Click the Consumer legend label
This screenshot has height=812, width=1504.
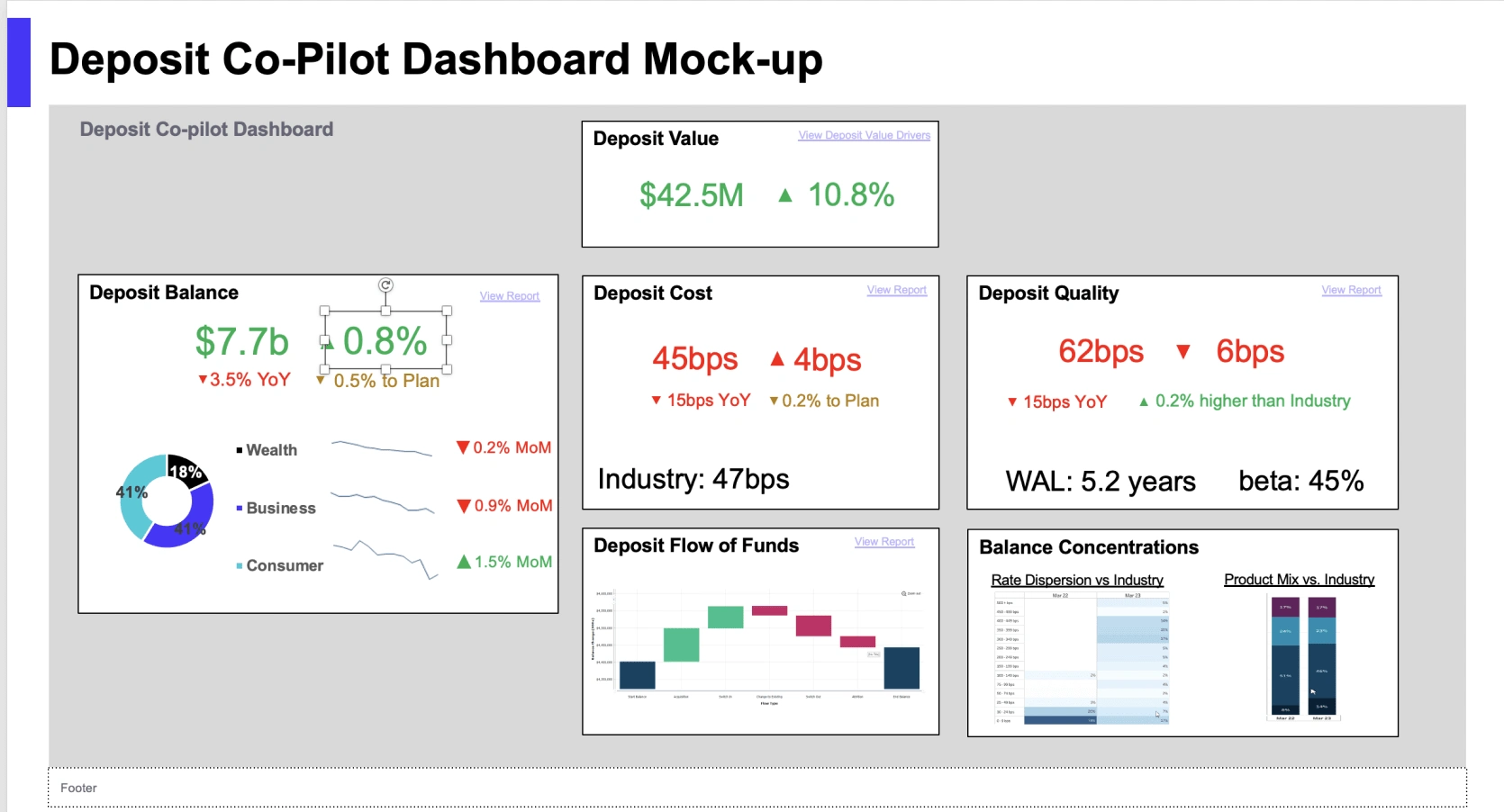[285, 566]
